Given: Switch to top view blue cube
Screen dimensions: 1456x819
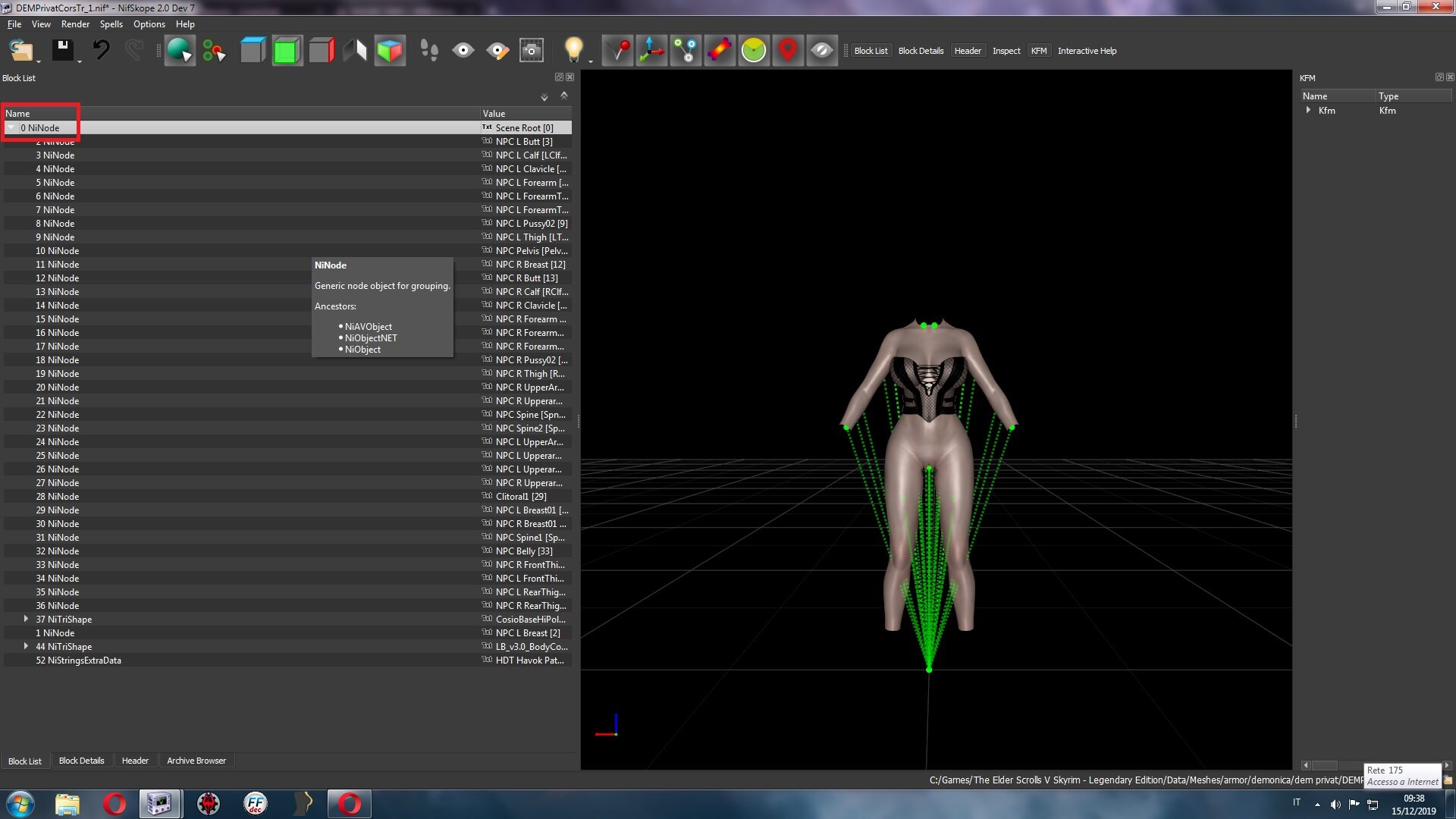Looking at the screenshot, I should coord(253,51).
